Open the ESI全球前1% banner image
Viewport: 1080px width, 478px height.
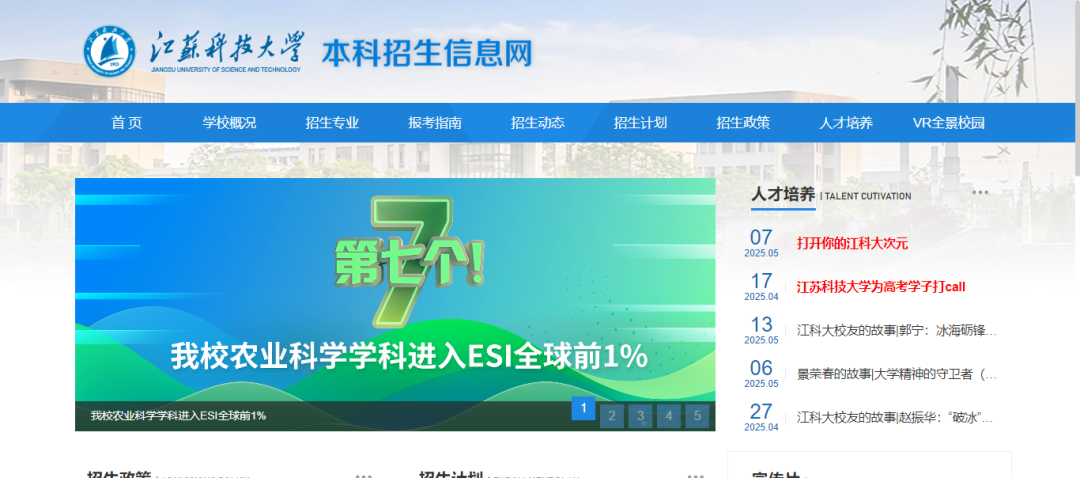pos(395,290)
